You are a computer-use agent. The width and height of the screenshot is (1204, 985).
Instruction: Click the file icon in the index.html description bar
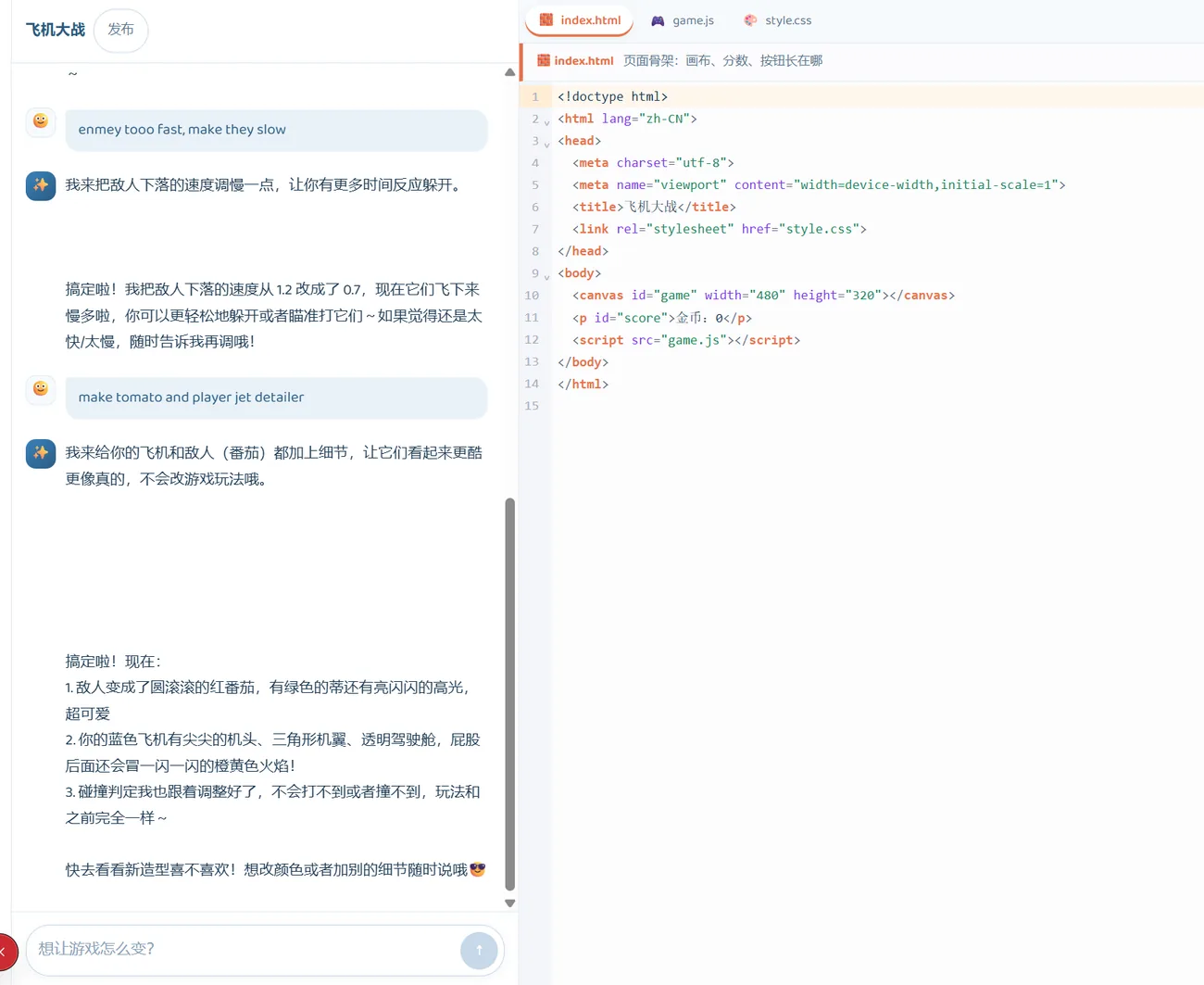(x=544, y=60)
